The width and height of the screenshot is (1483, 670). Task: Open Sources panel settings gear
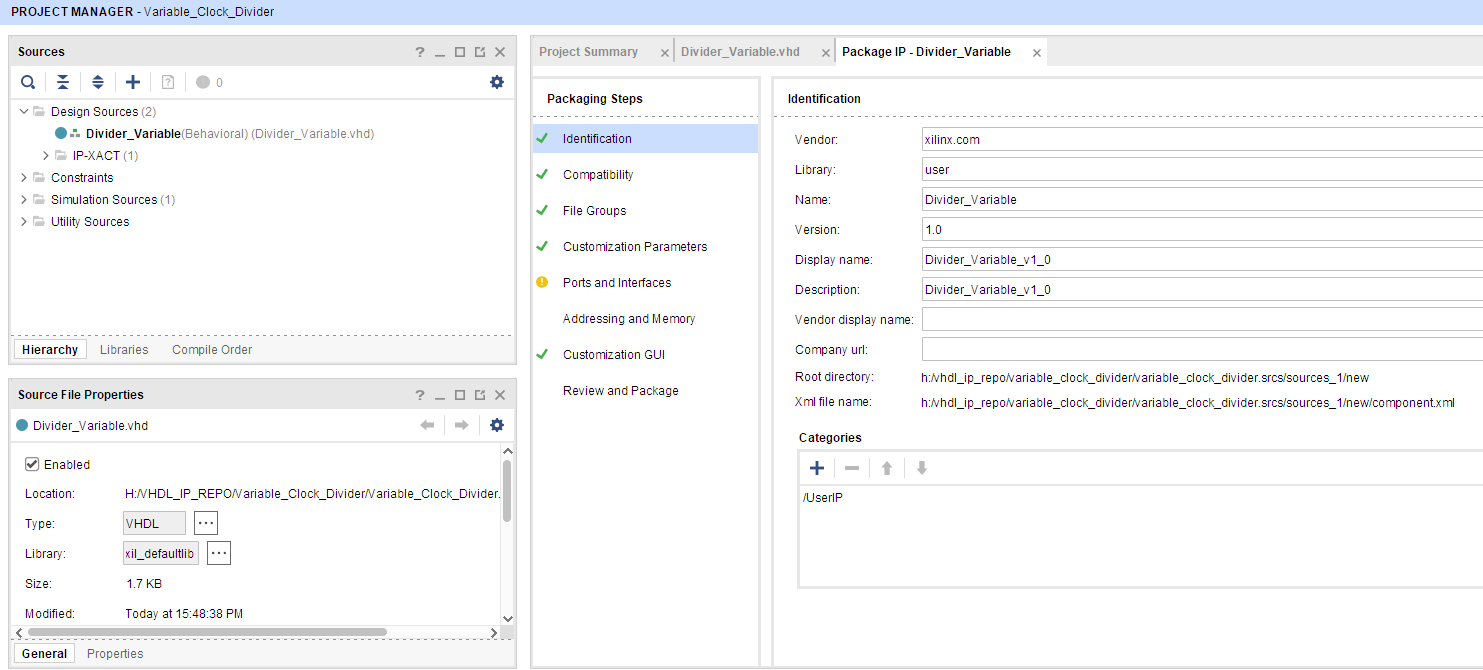(497, 82)
